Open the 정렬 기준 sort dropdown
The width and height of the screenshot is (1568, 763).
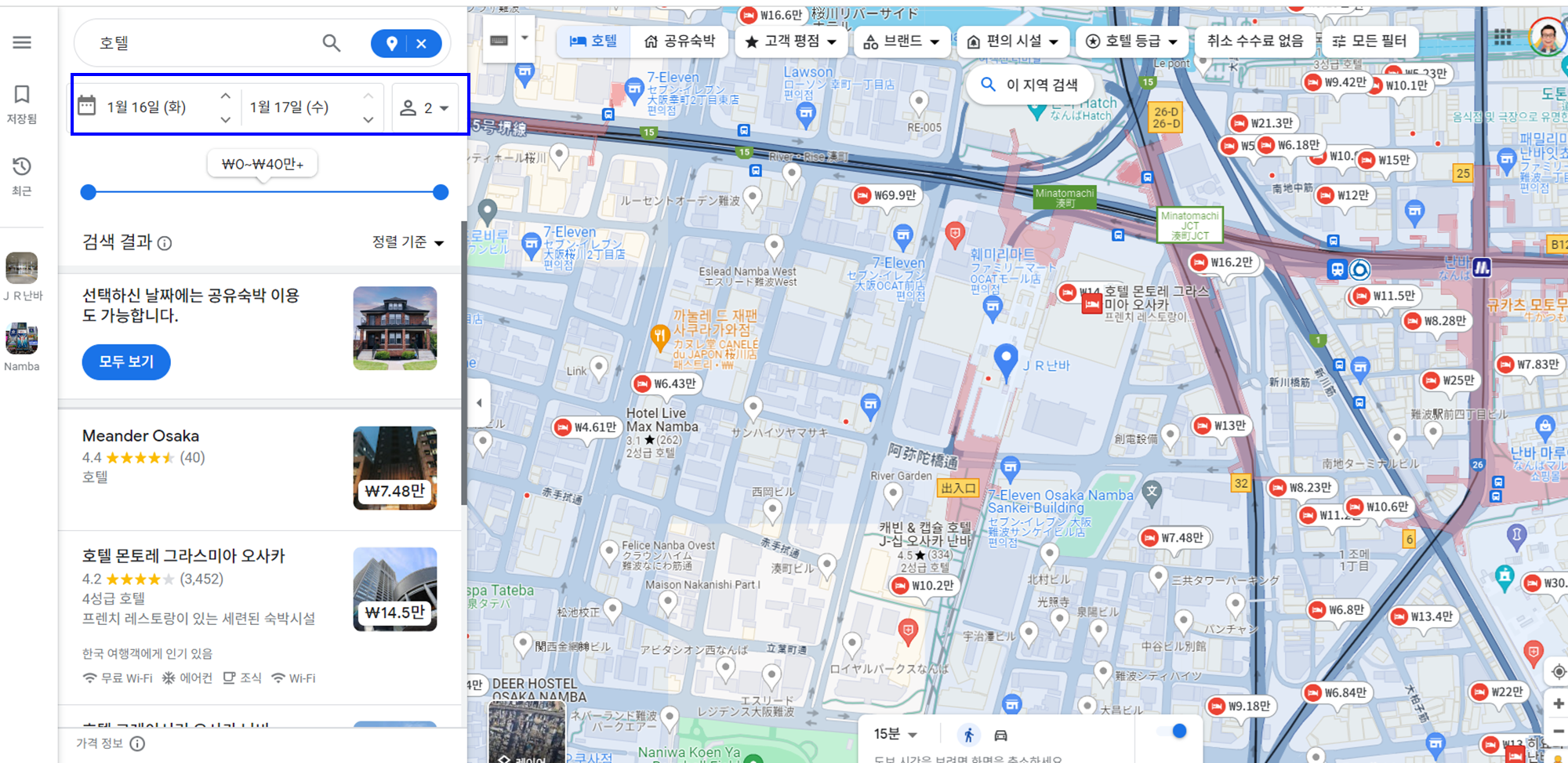(408, 242)
